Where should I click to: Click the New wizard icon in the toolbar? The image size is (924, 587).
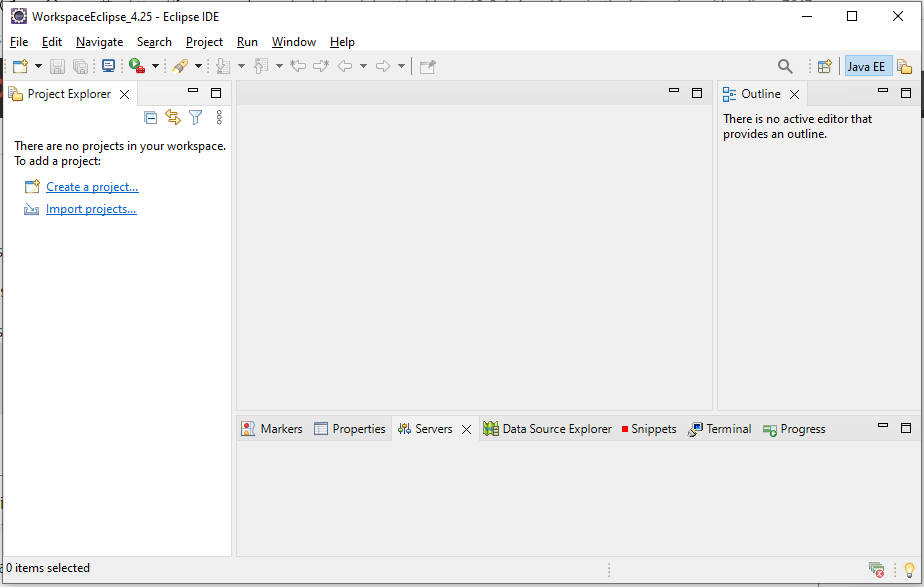point(21,66)
